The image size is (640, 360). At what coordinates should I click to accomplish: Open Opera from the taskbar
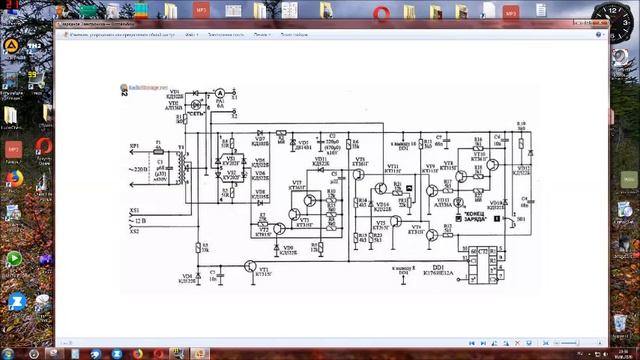(158, 353)
